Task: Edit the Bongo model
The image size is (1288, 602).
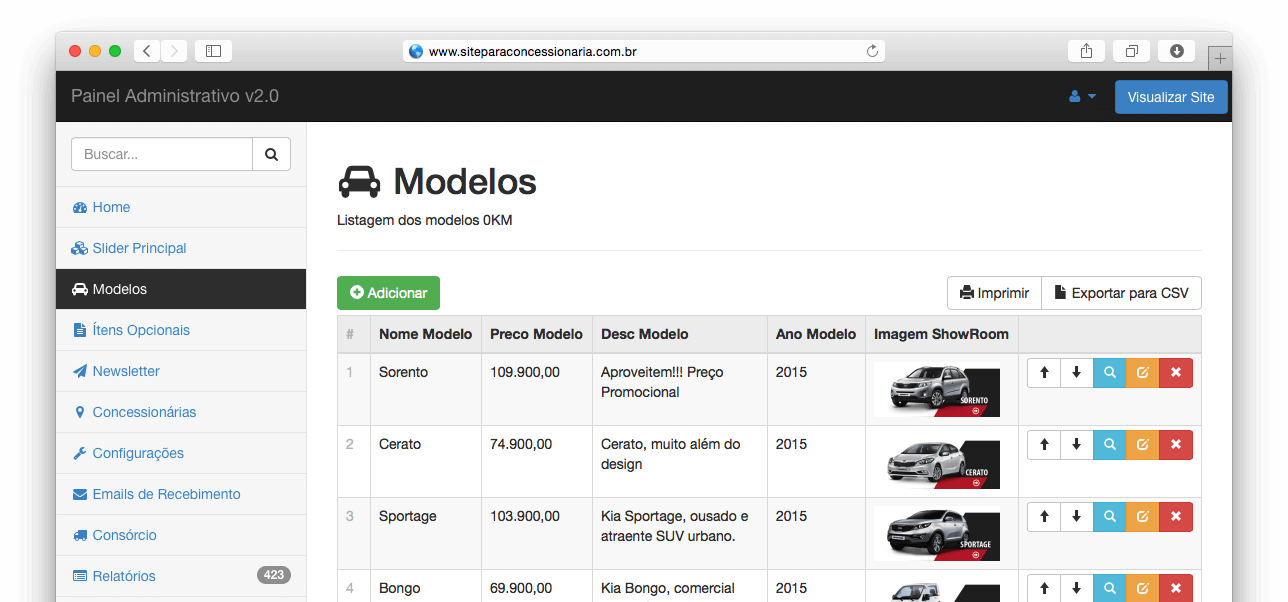Action: pos(1143,588)
